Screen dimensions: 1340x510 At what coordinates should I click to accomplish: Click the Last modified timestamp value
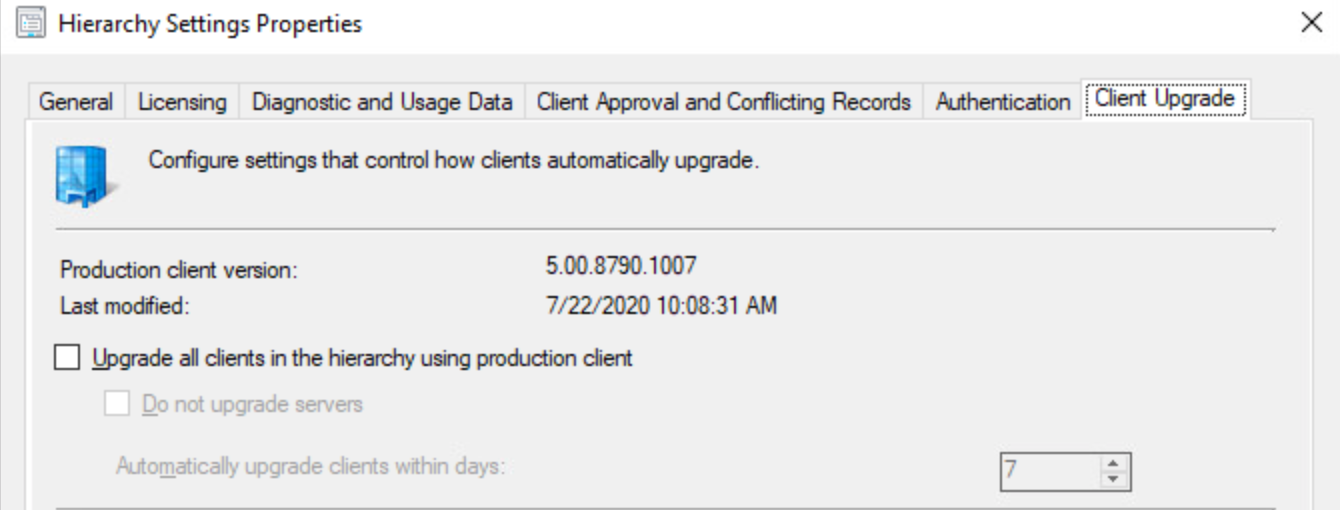tap(660, 306)
